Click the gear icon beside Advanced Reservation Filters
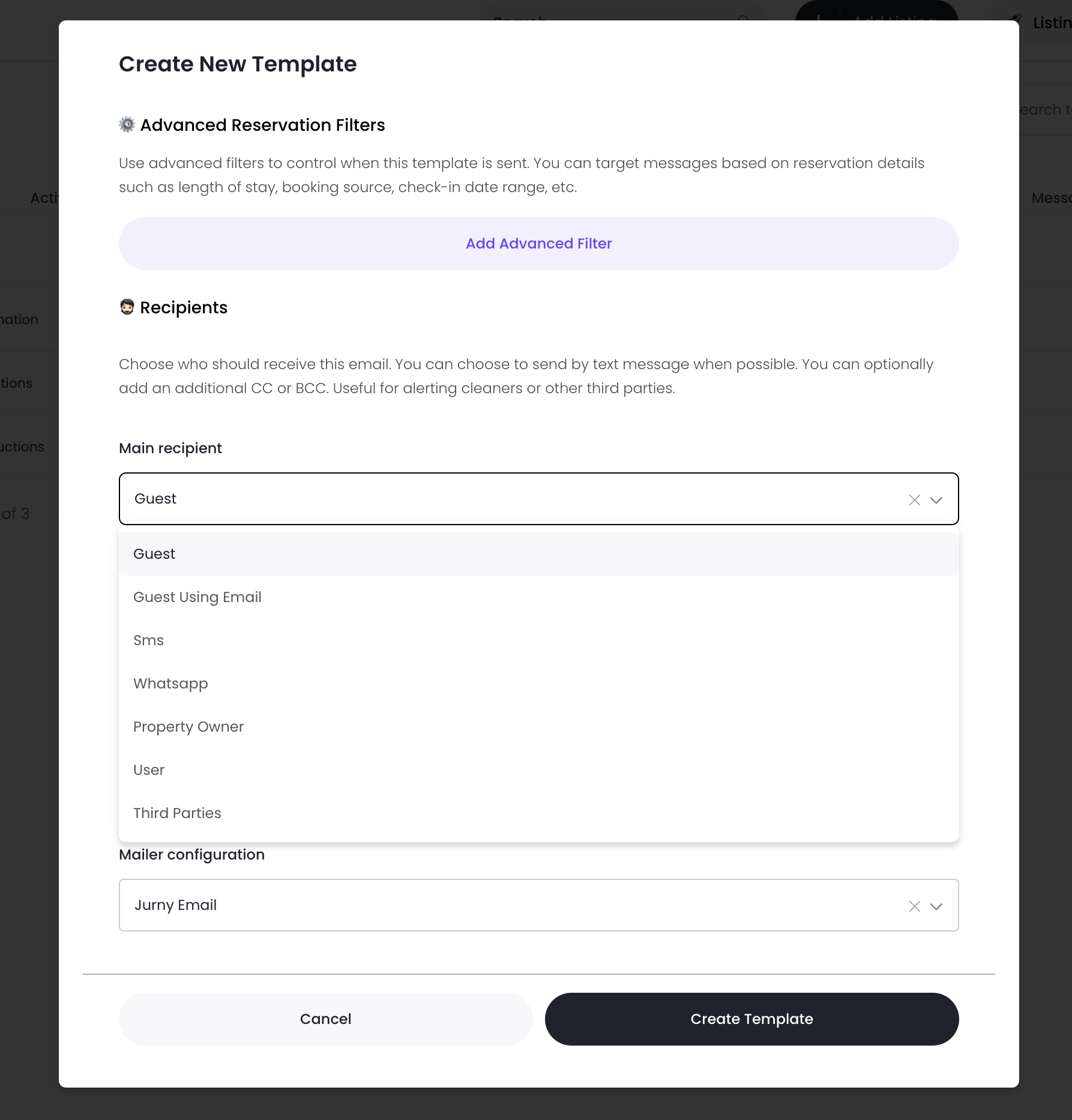Image resolution: width=1072 pixels, height=1120 pixels. pos(127,125)
